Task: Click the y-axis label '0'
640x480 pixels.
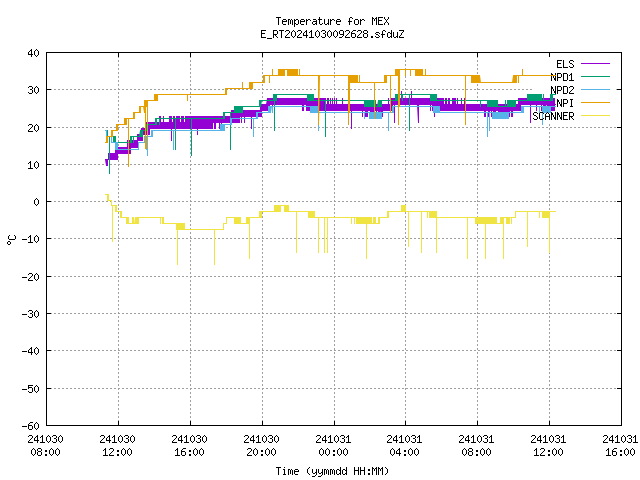Action: point(37,202)
